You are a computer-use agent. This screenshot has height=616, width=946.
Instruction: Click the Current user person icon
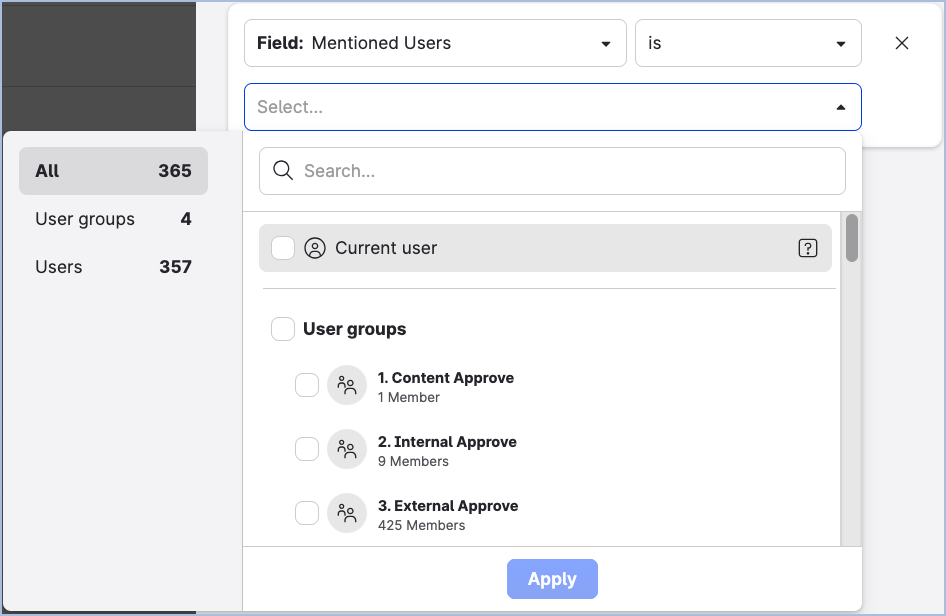315,248
